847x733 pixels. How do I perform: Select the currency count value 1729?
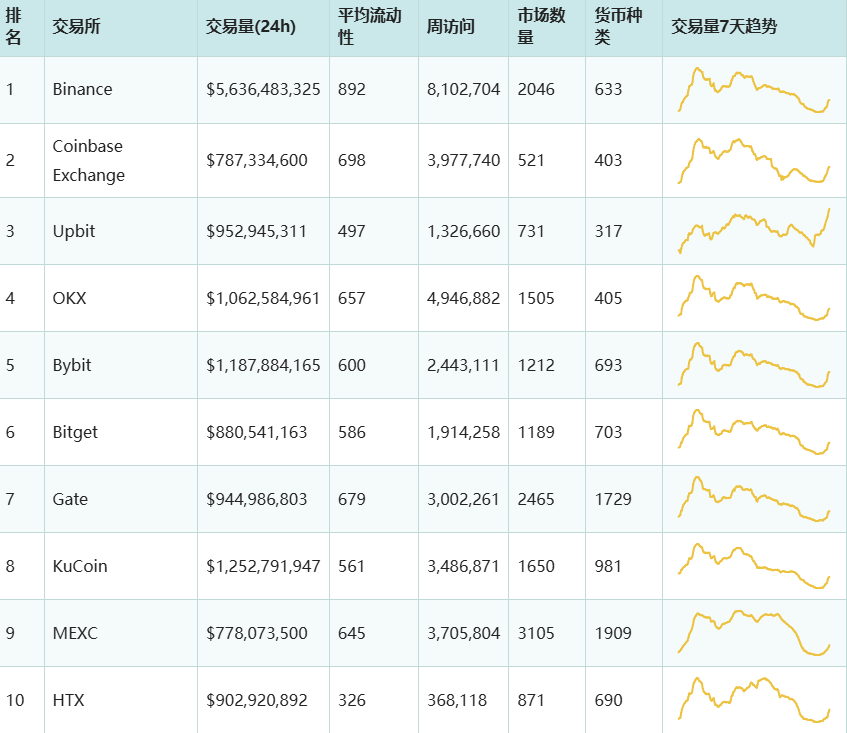click(x=613, y=499)
